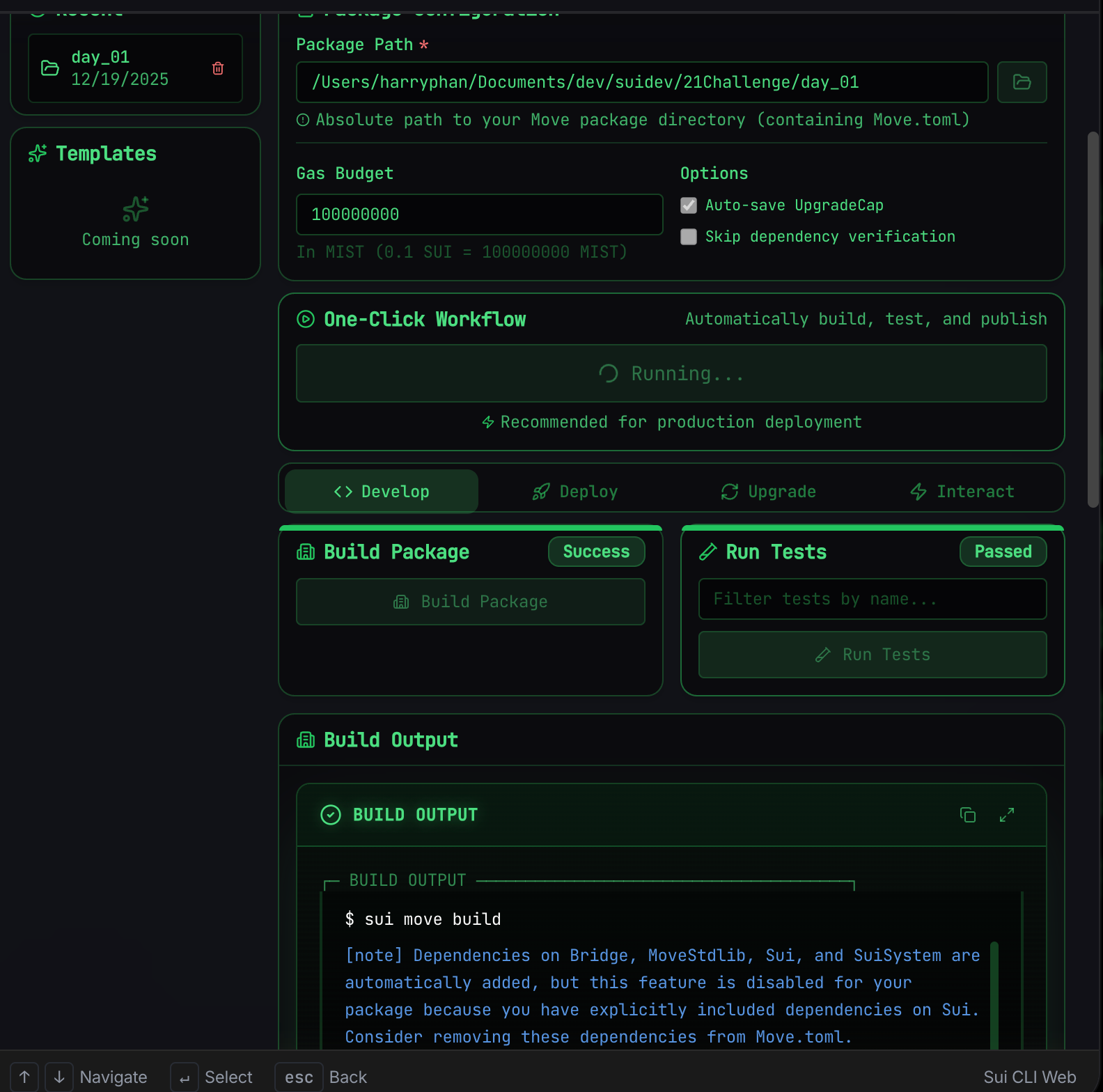Click 'In MIST (0.1 SUI = 100000000 MIST)' hint
This screenshot has height=1092, width=1103.
(x=462, y=252)
